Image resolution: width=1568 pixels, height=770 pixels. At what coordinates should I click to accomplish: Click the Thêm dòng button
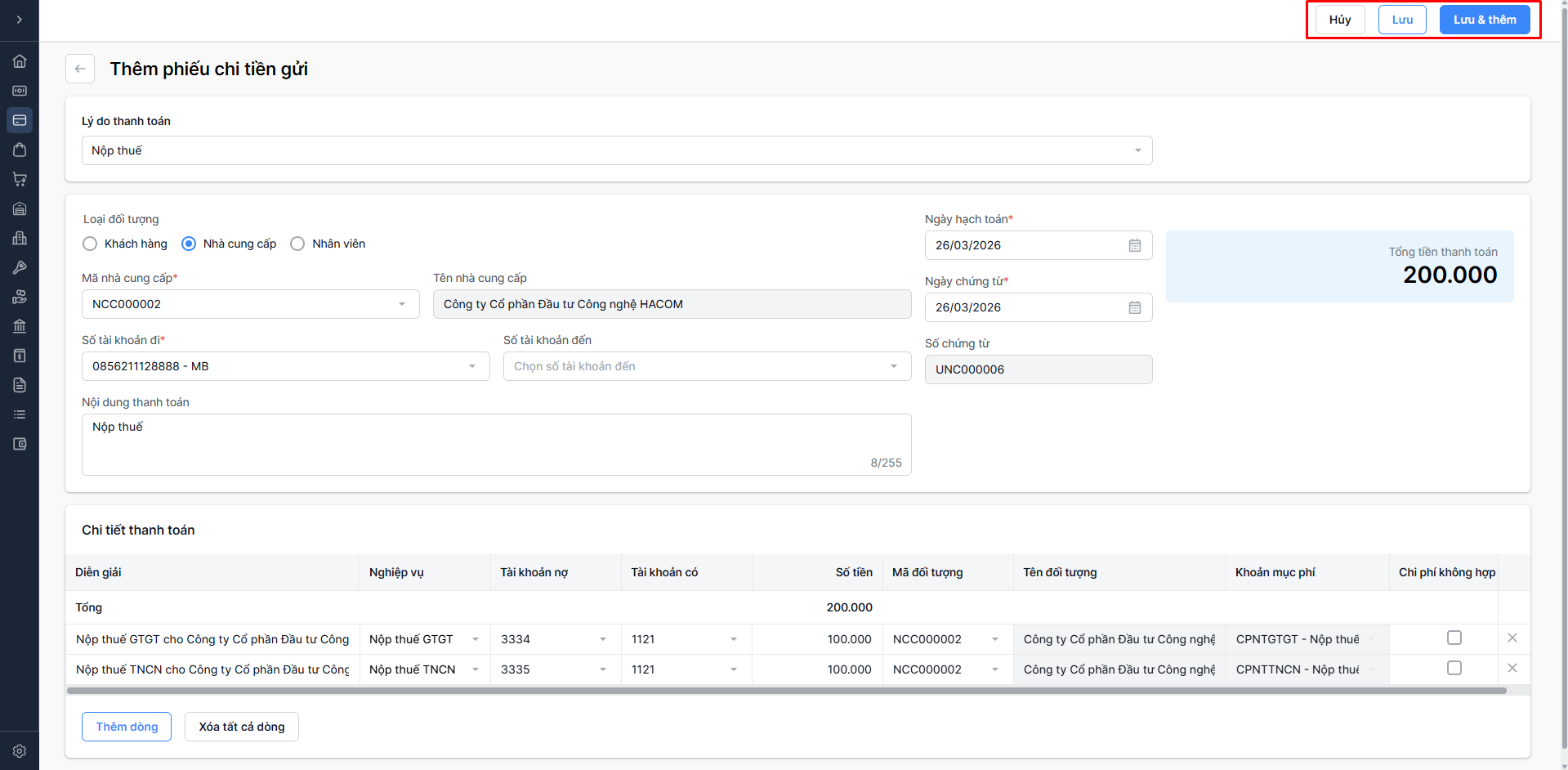tap(127, 727)
